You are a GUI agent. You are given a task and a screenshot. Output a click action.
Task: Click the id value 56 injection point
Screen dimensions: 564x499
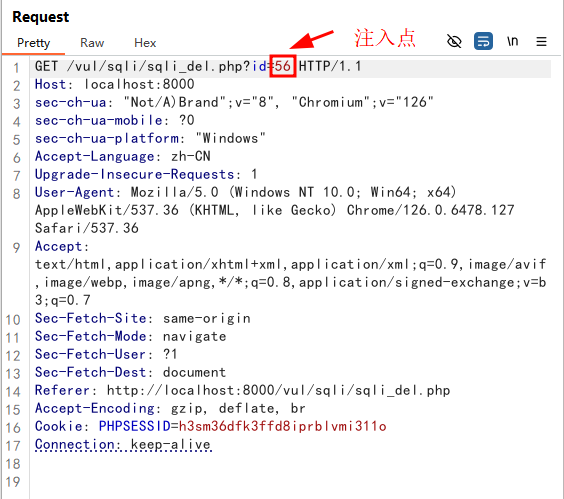pos(283,66)
